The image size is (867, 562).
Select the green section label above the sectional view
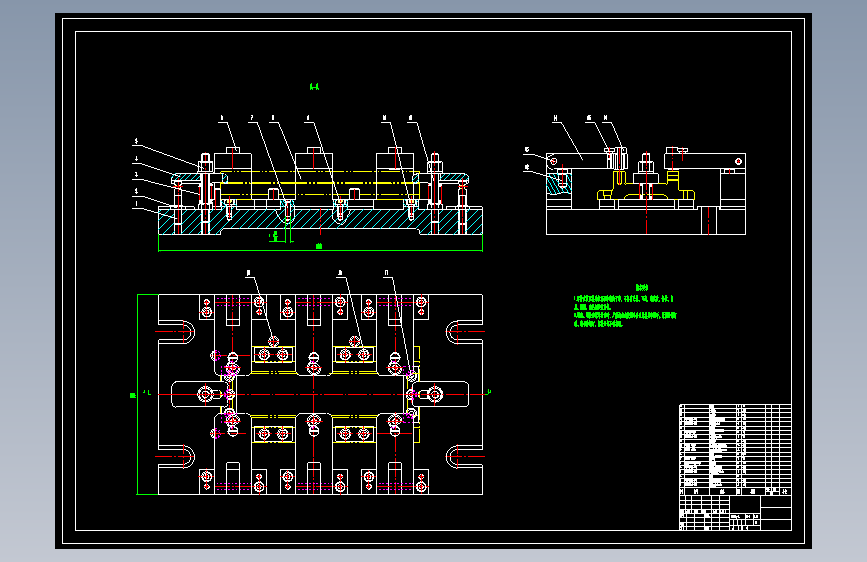coord(314,86)
